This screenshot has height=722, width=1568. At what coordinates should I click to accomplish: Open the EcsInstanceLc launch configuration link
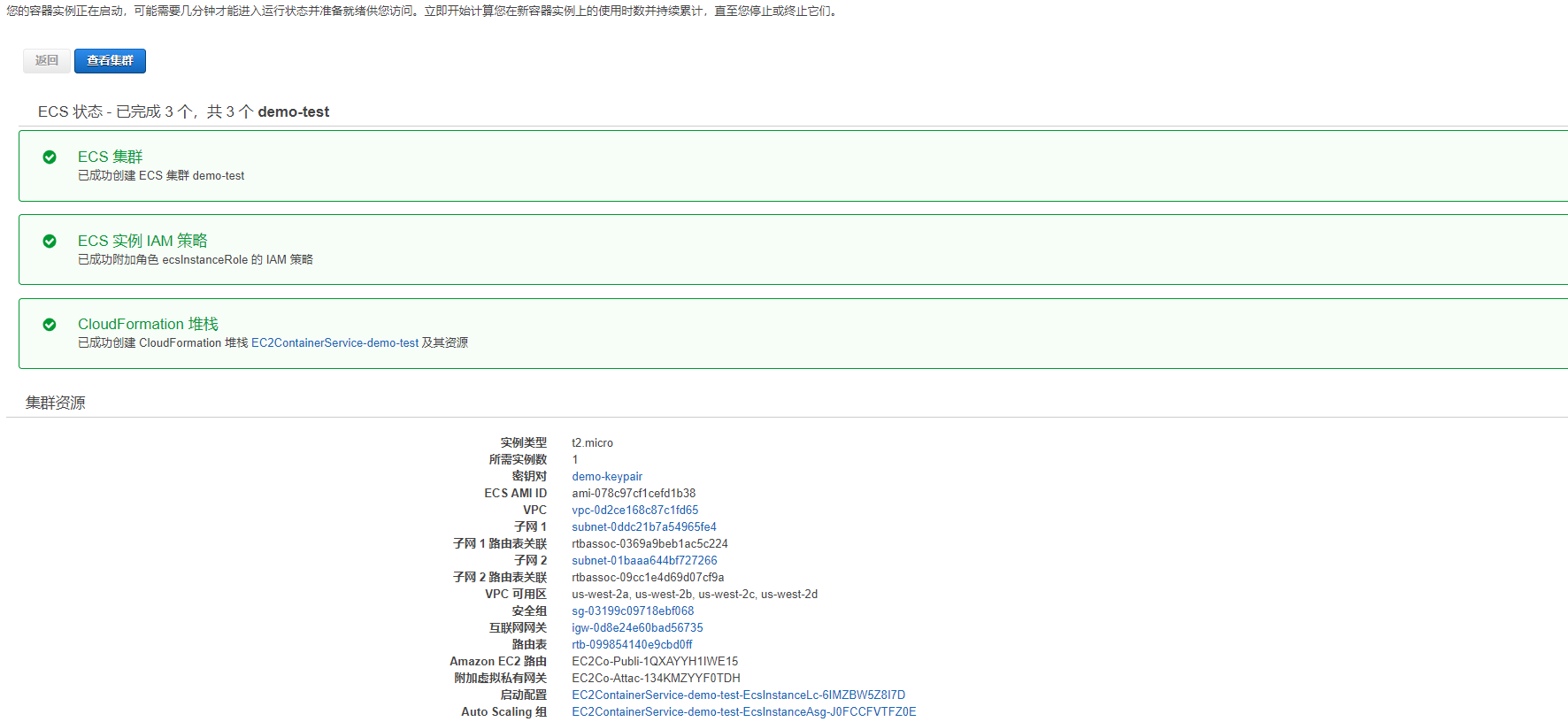(738, 695)
